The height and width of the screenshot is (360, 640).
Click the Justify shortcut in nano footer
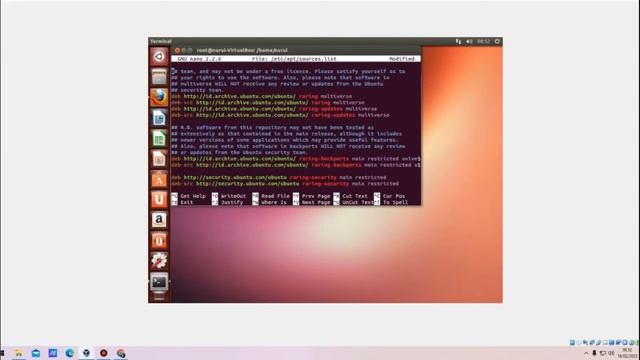coord(228,202)
